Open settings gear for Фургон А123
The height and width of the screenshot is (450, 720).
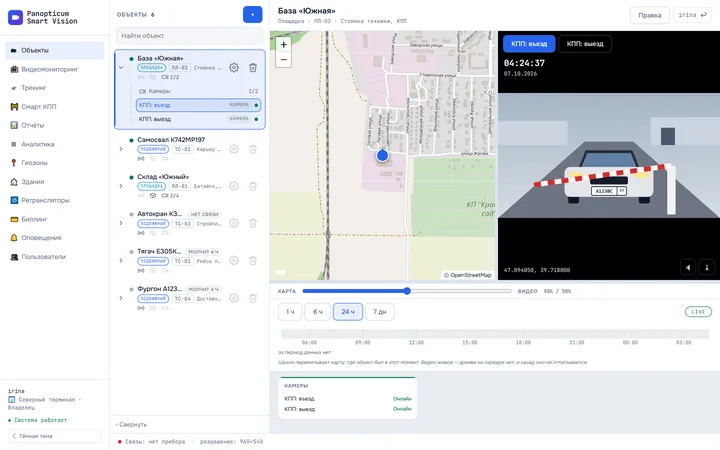pyautogui.click(x=234, y=298)
